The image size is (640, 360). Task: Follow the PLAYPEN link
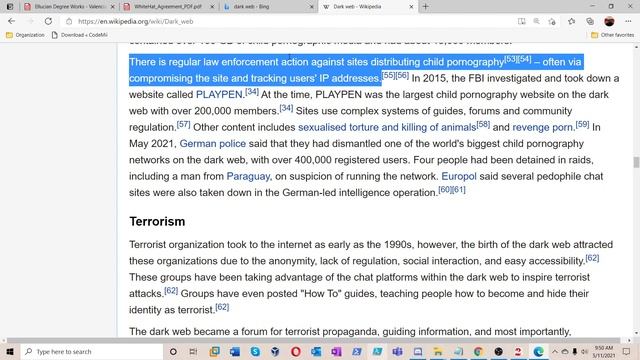click(x=219, y=95)
